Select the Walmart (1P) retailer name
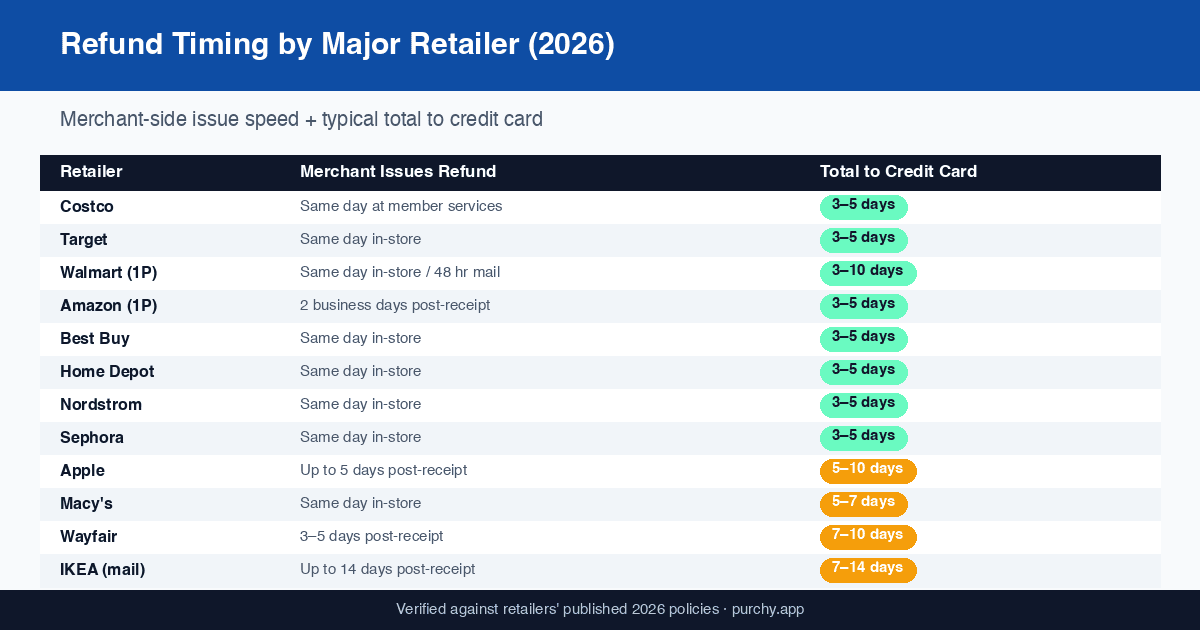The image size is (1200, 630). [x=109, y=273]
